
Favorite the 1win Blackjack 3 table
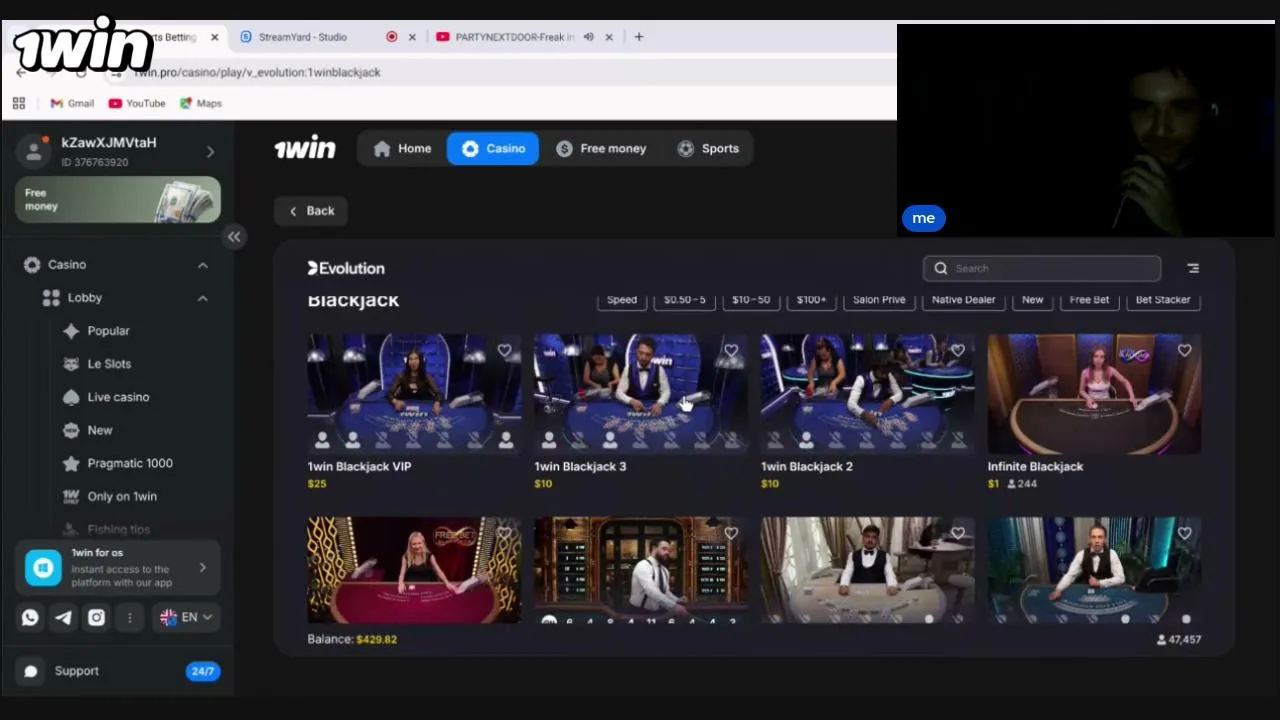[731, 351]
